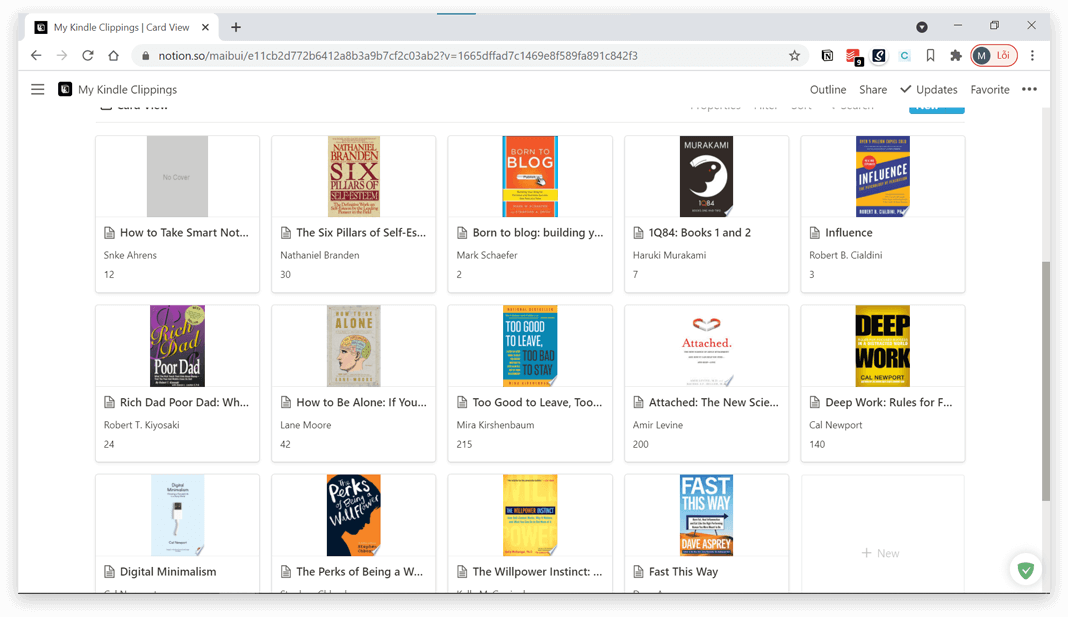The height and width of the screenshot is (617, 1068).
Task: Toggle the Notion sidebar hamburger menu
Action: coord(37,89)
